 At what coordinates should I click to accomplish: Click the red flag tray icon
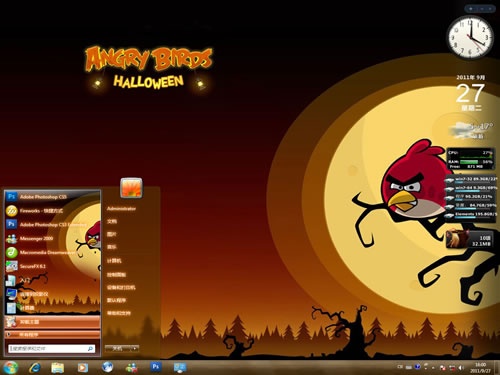coord(443,368)
